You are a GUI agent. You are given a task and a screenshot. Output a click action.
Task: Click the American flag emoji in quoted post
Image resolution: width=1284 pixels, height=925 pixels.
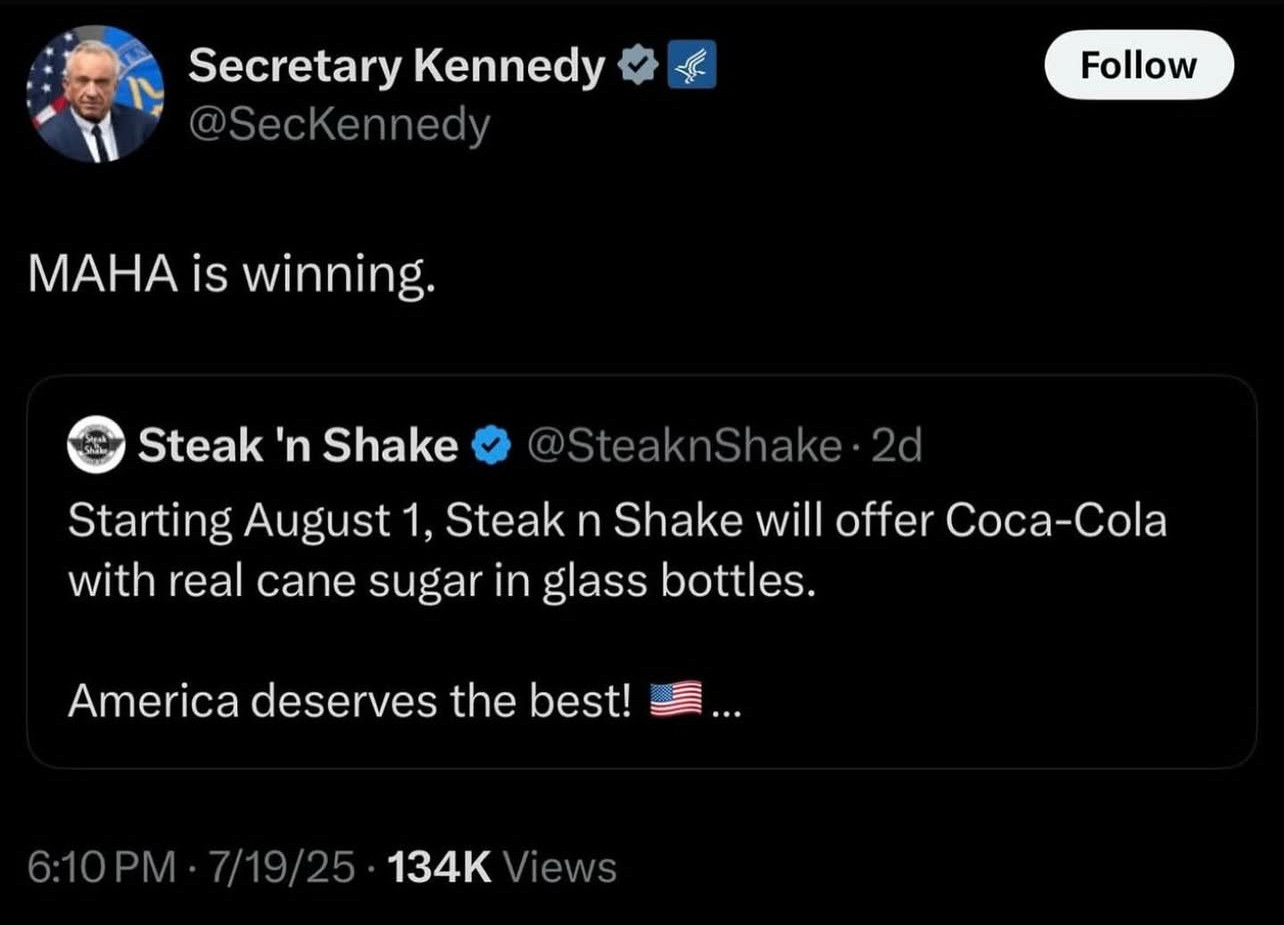pos(676,700)
